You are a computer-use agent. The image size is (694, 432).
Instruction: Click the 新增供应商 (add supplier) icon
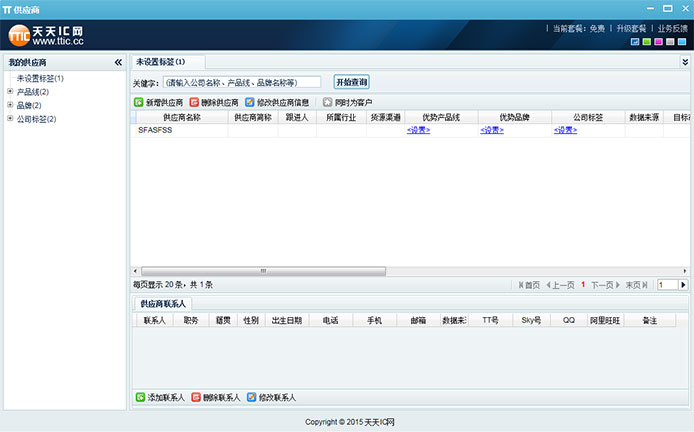(x=139, y=102)
